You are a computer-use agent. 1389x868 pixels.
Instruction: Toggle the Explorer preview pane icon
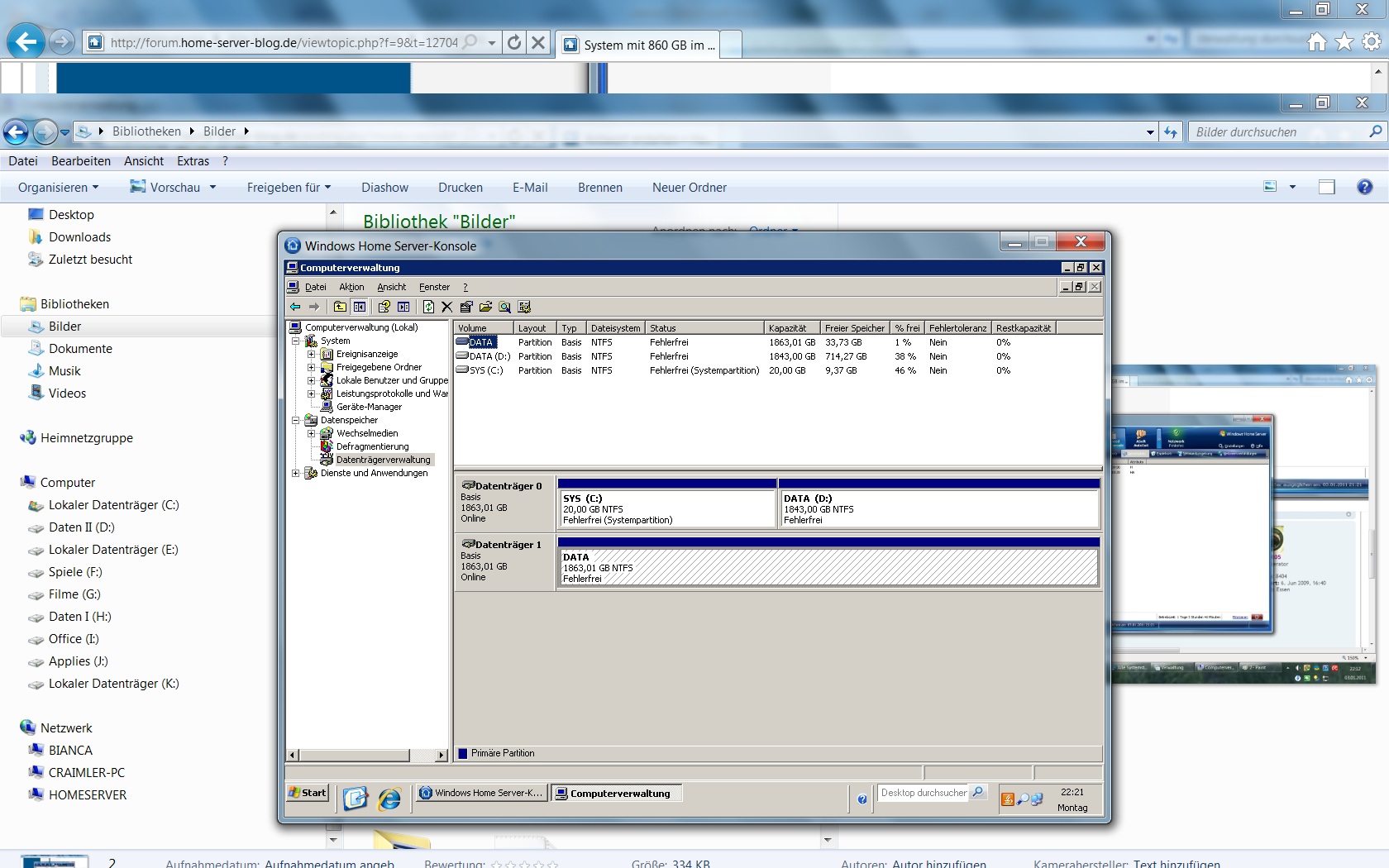click(1327, 187)
